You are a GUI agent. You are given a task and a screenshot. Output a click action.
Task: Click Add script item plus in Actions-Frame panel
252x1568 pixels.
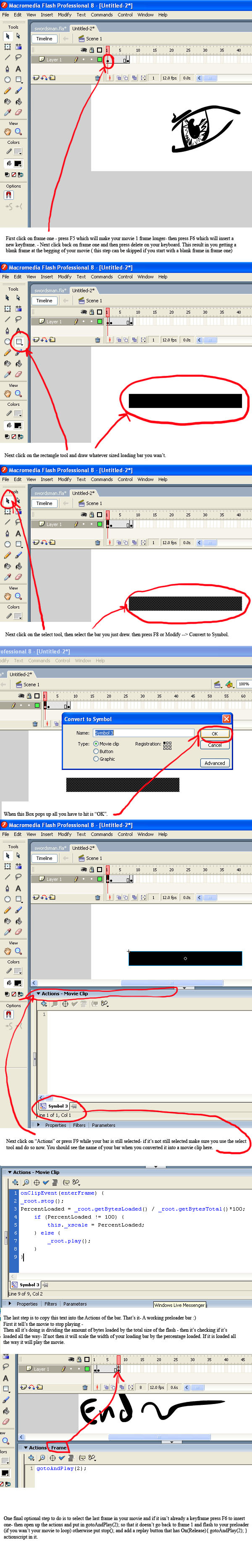[31, 1458]
